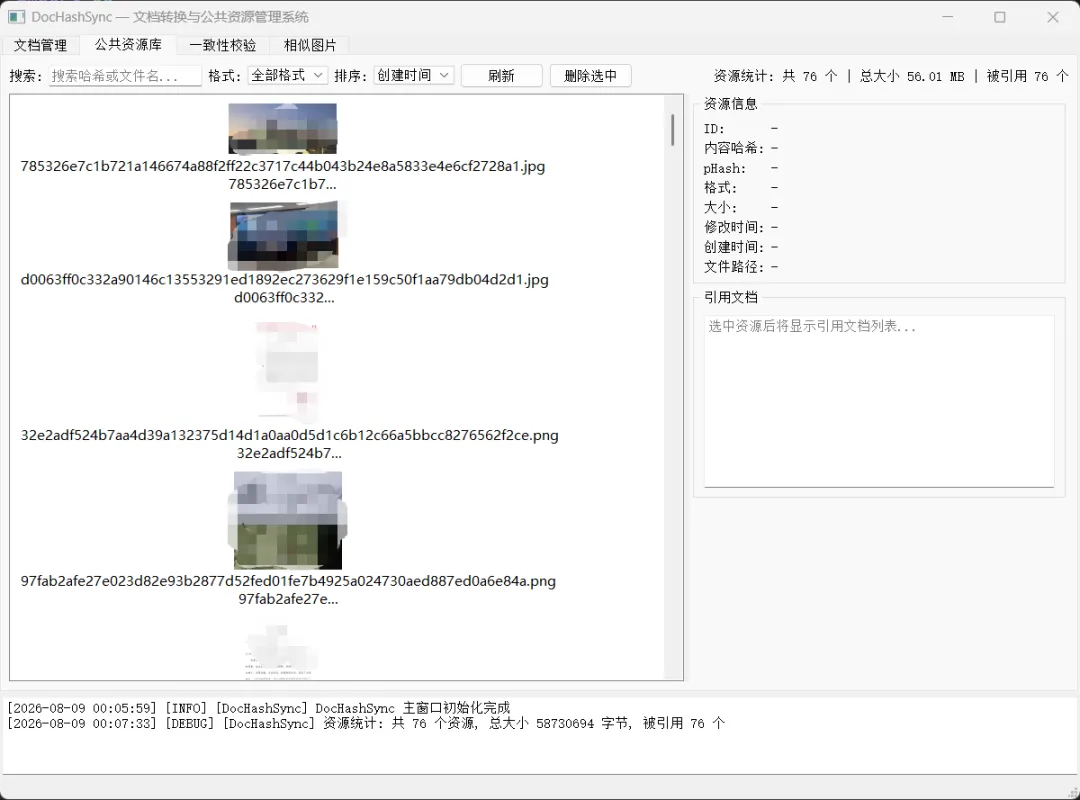Image resolution: width=1080 pixels, height=800 pixels.
Task: Select thumbnail of d0063ff0c332 jpg resource
Action: (284, 235)
